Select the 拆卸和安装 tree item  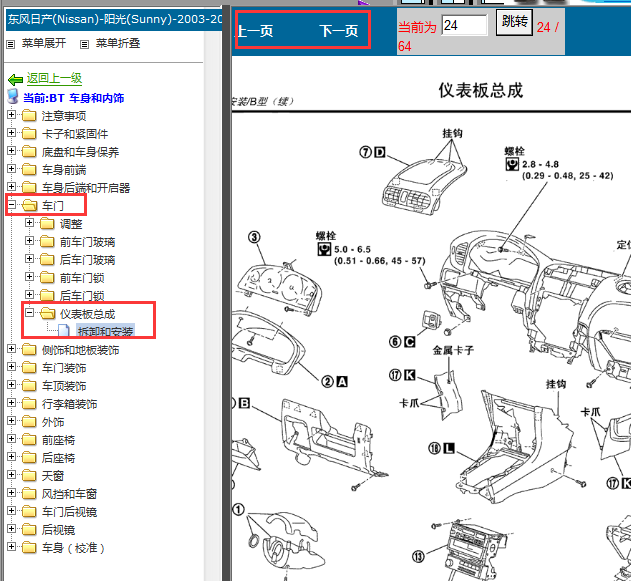pyautogui.click(x=105, y=331)
